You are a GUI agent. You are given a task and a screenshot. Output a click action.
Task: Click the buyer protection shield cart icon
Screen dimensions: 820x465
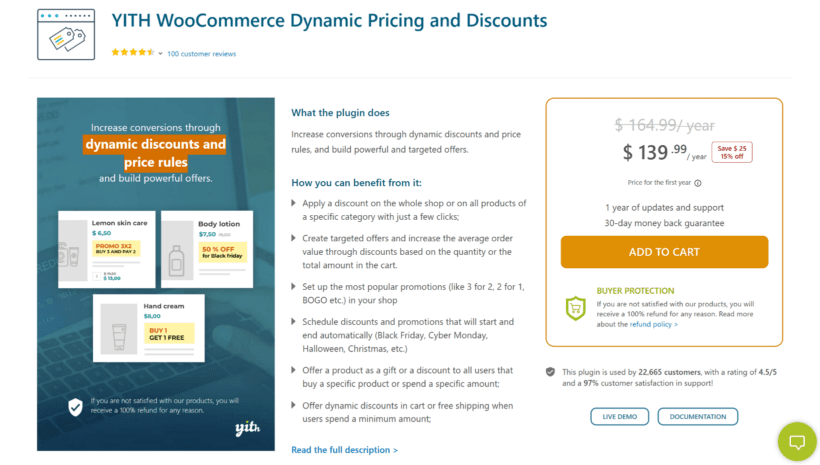pos(575,308)
